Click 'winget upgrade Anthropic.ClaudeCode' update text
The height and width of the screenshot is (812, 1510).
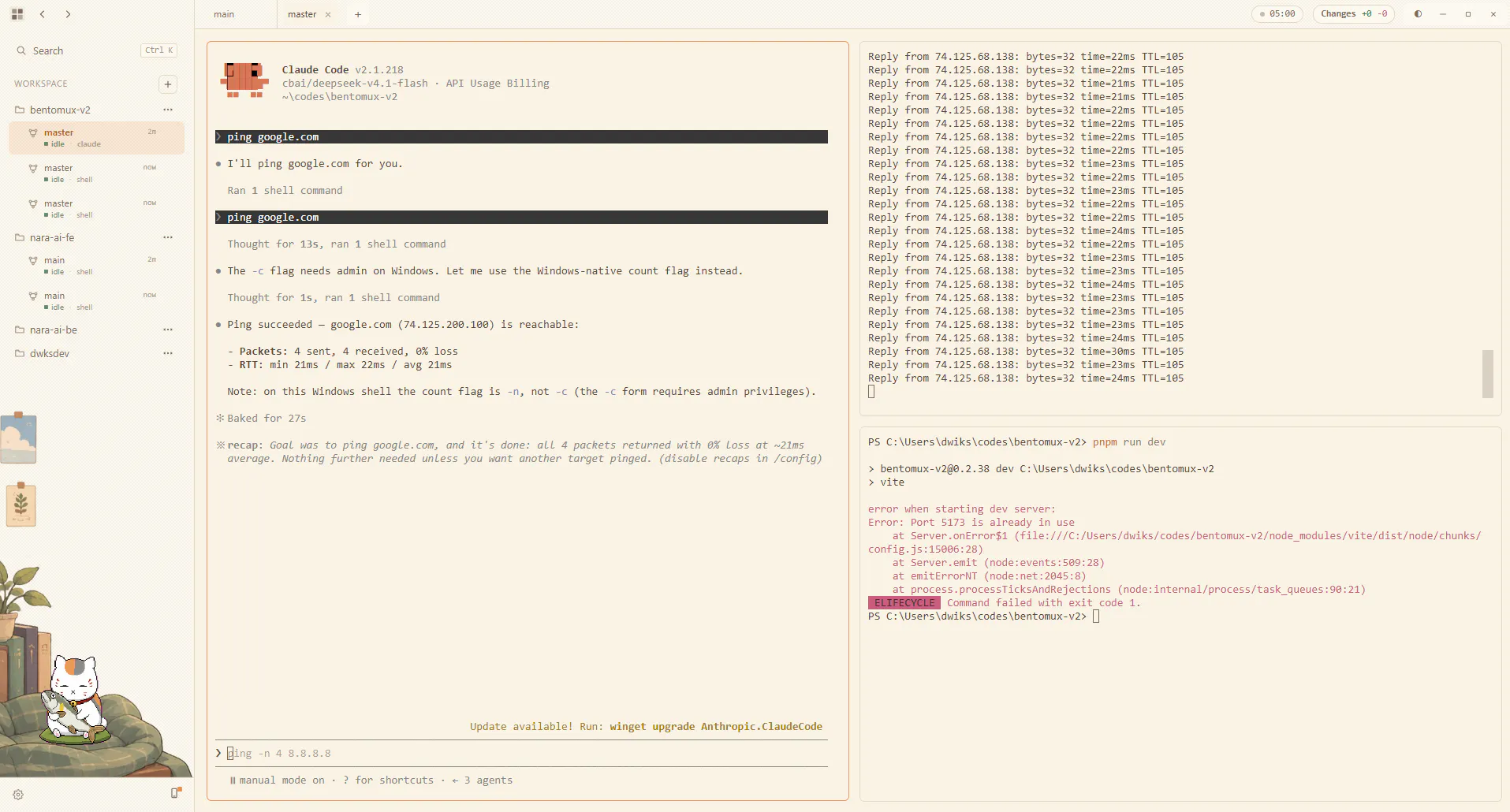(x=716, y=726)
